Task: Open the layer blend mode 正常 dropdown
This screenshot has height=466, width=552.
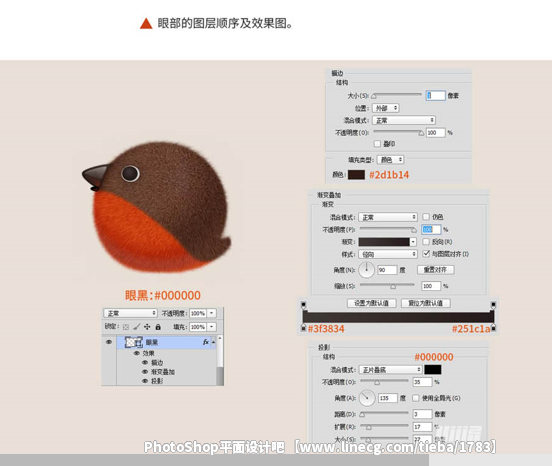Action: point(130,313)
